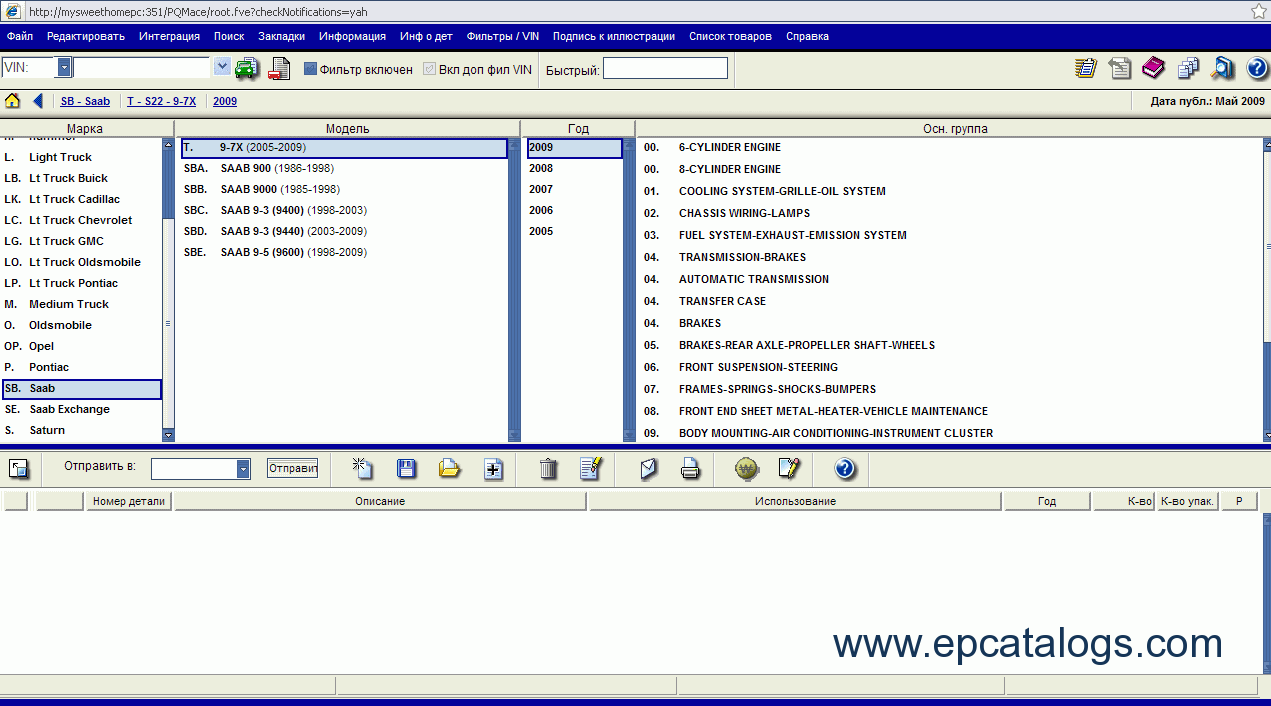Toggle the 'Фильтр включен' checkbox
Image resolution: width=1271 pixels, height=706 pixels.
310,69
